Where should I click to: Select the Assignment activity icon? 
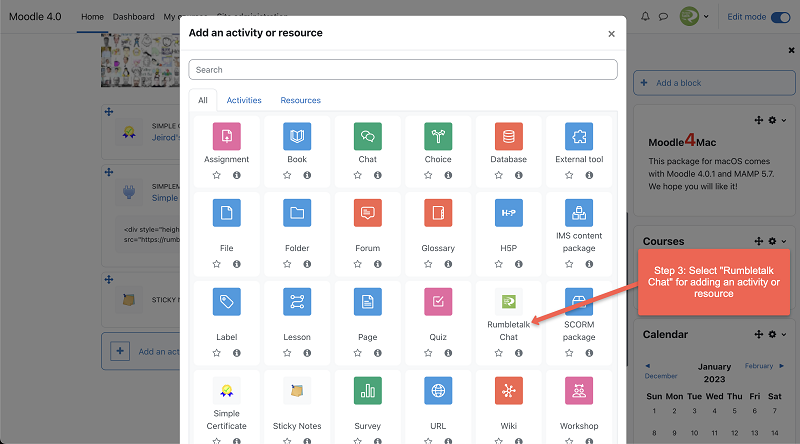(227, 136)
